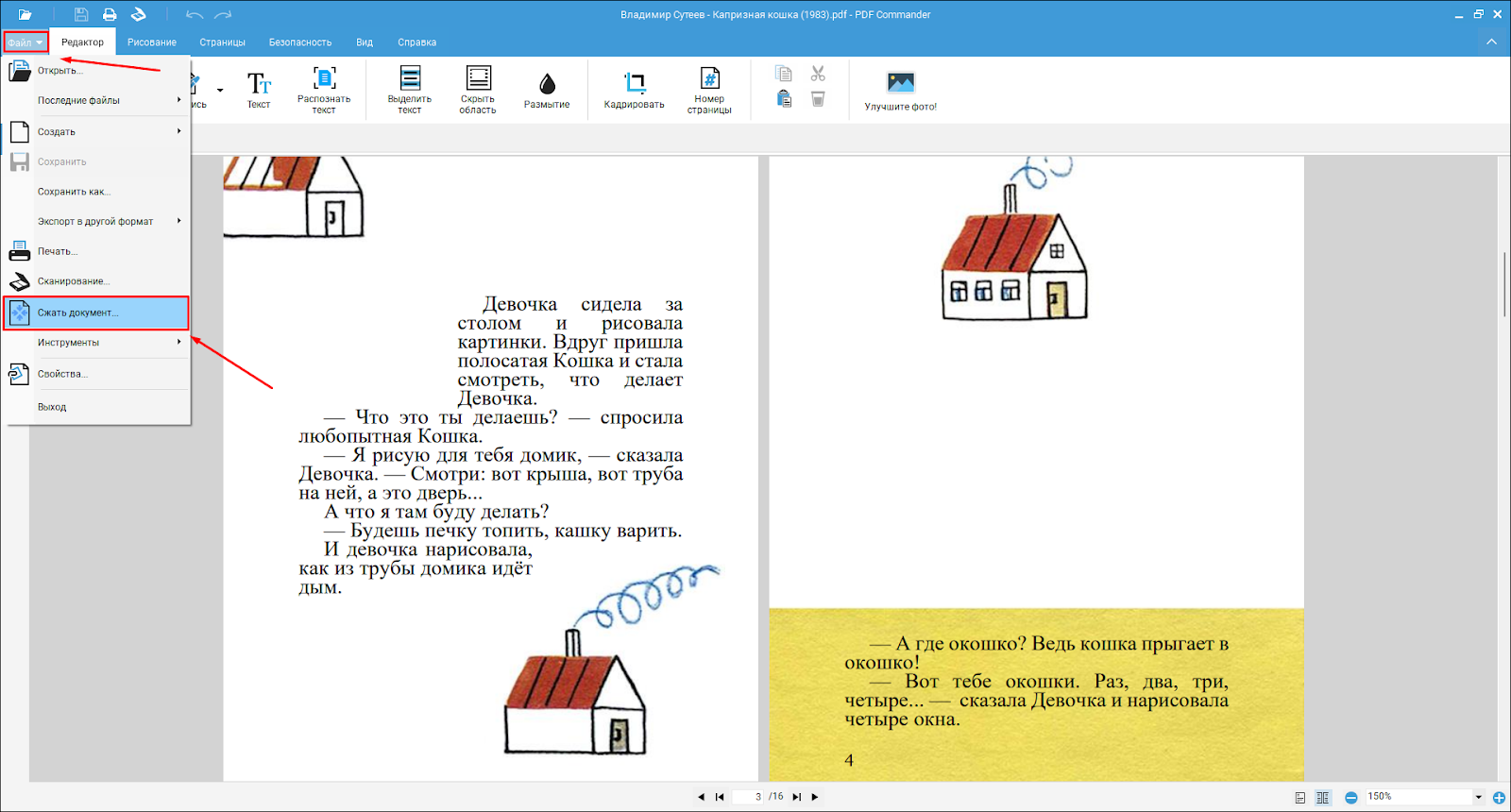
Task: Click the open folder icon in quick access bar
Action: coord(25,14)
